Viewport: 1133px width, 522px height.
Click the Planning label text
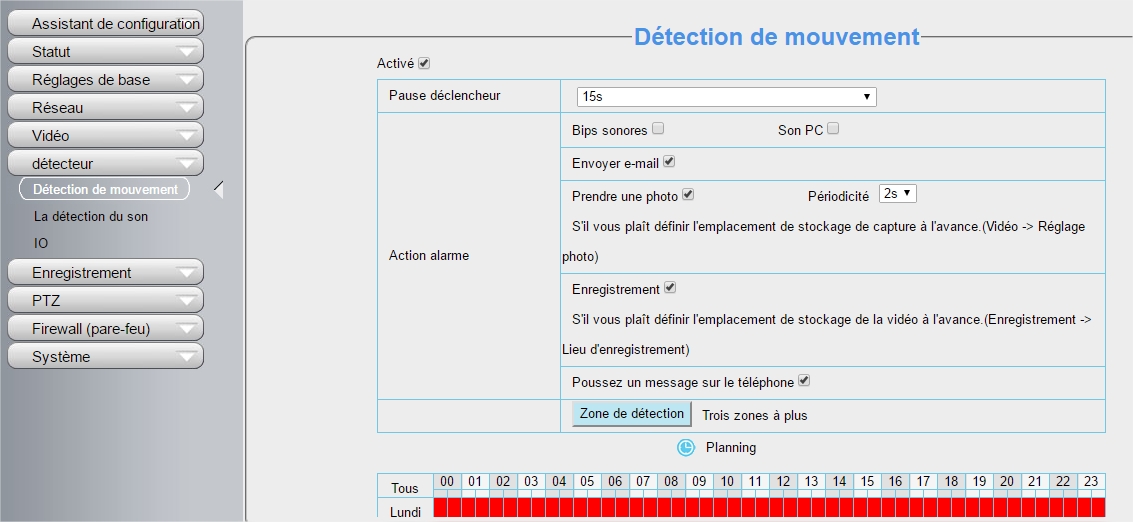click(731, 448)
